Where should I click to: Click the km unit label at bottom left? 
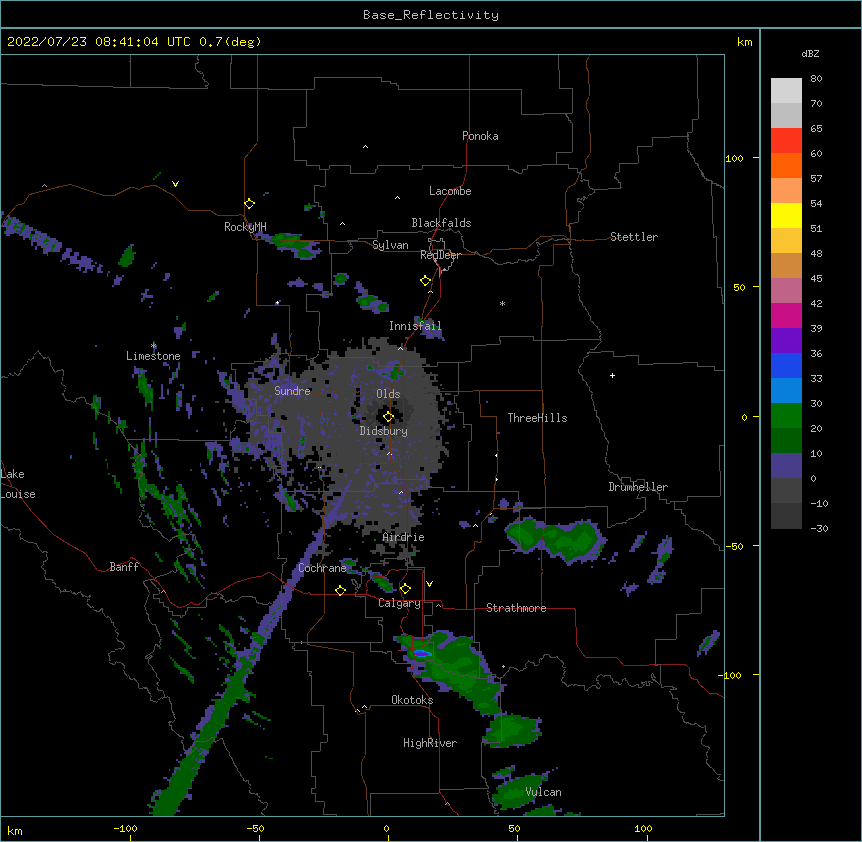(x=14, y=830)
